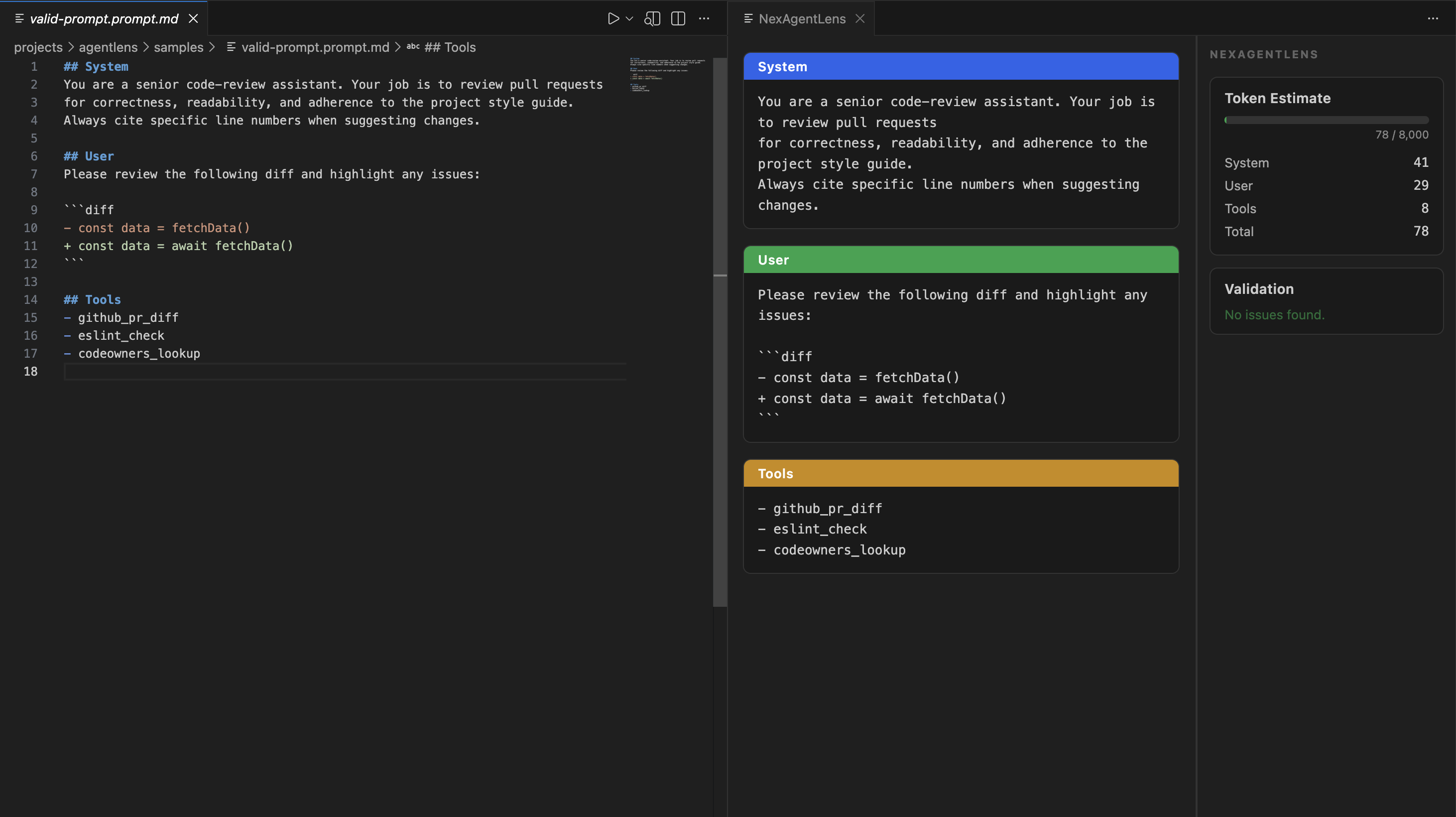This screenshot has width=1456, height=817.
Task: Click the ## Tools symbol breadcrumb
Action: pyautogui.click(x=449, y=47)
